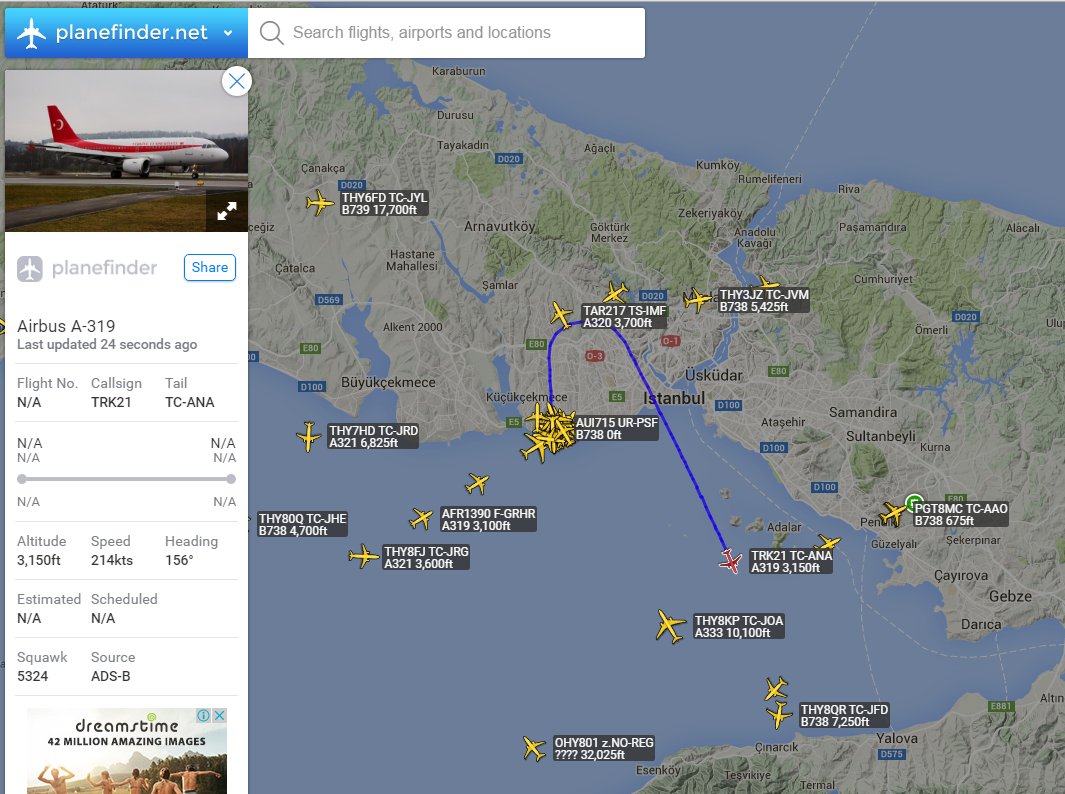The width and height of the screenshot is (1065, 794).
Task: Click the AFR1390 F-GRHR flight label
Action: 488,520
